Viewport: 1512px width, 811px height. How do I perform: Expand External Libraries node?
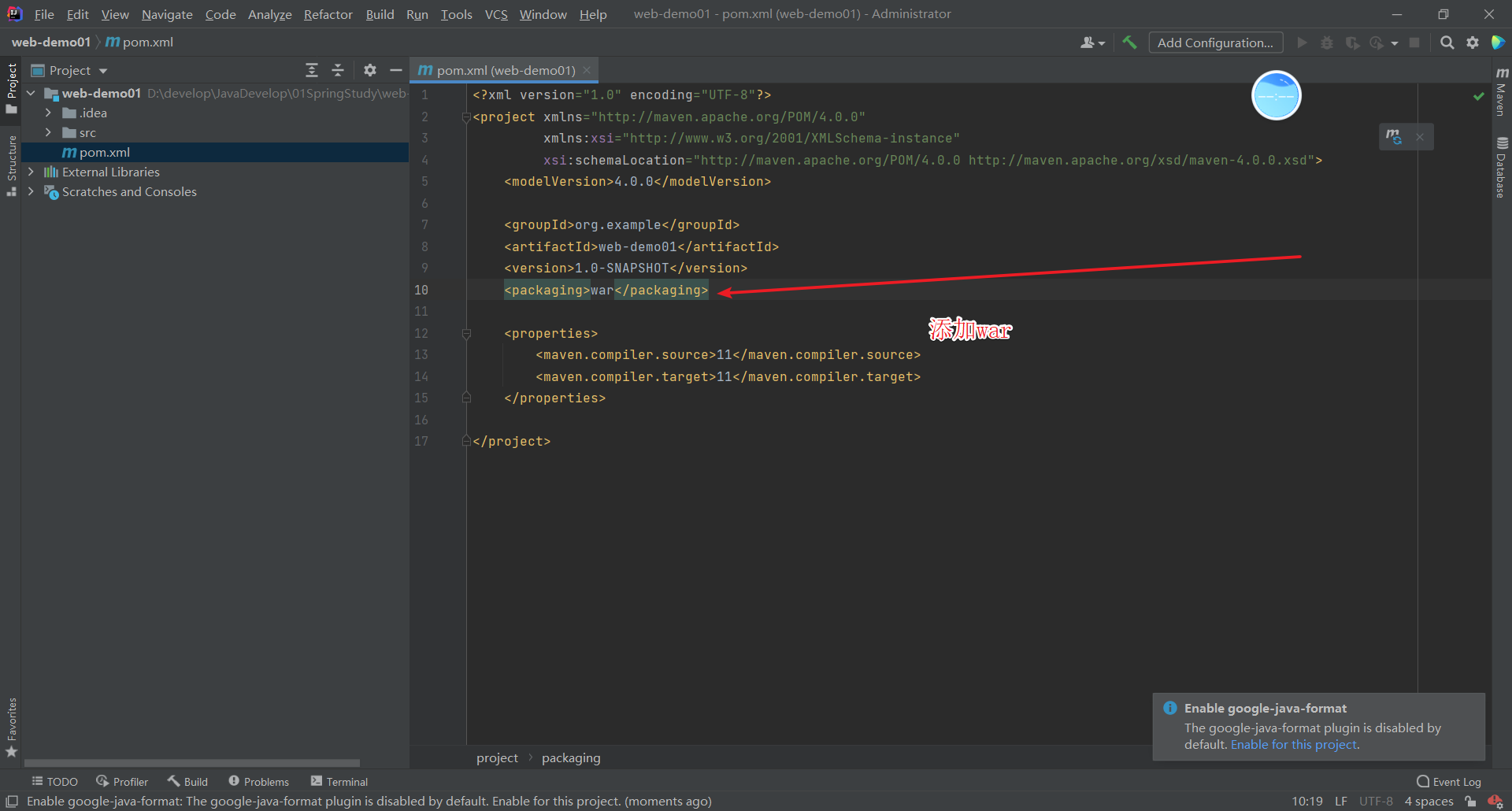pos(31,172)
